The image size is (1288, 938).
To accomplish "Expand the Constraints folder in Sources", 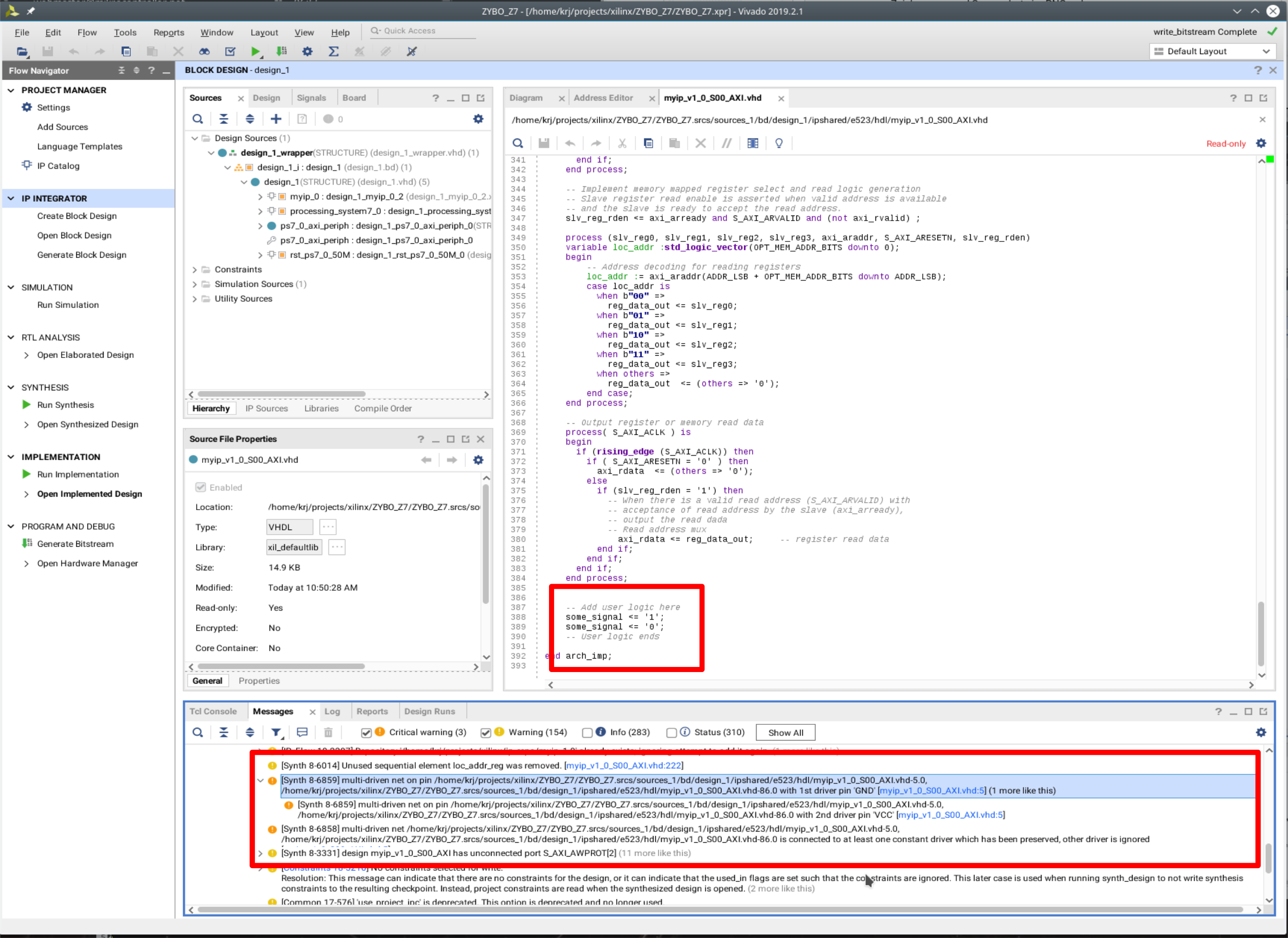I will [195, 270].
